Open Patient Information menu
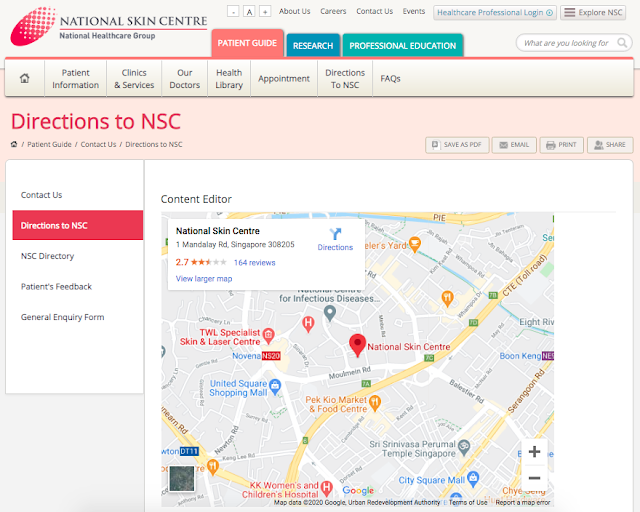The image size is (640, 512). (76, 78)
